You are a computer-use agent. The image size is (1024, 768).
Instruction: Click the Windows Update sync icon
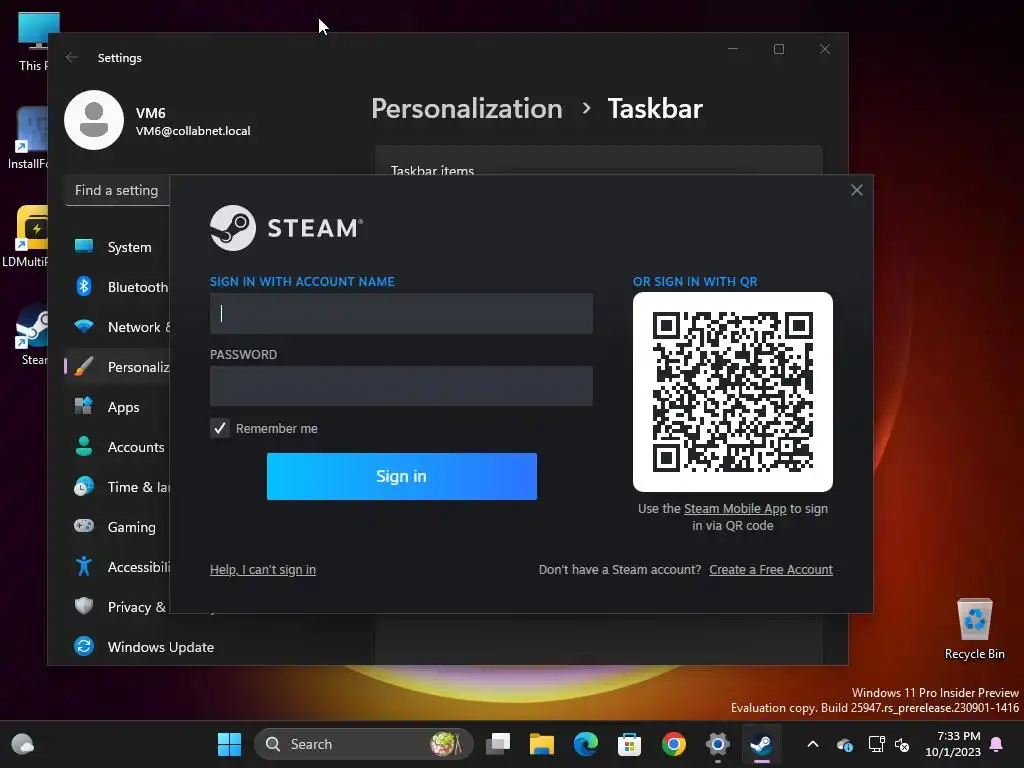pyautogui.click(x=84, y=646)
